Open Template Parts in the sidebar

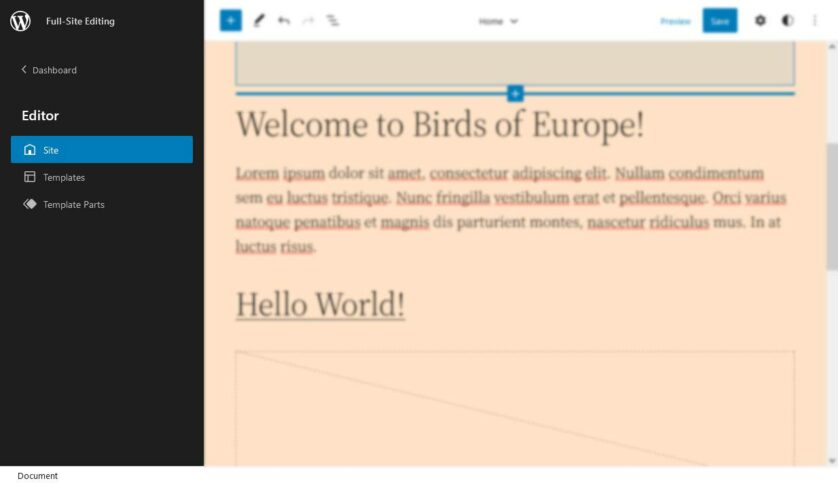tap(73, 204)
